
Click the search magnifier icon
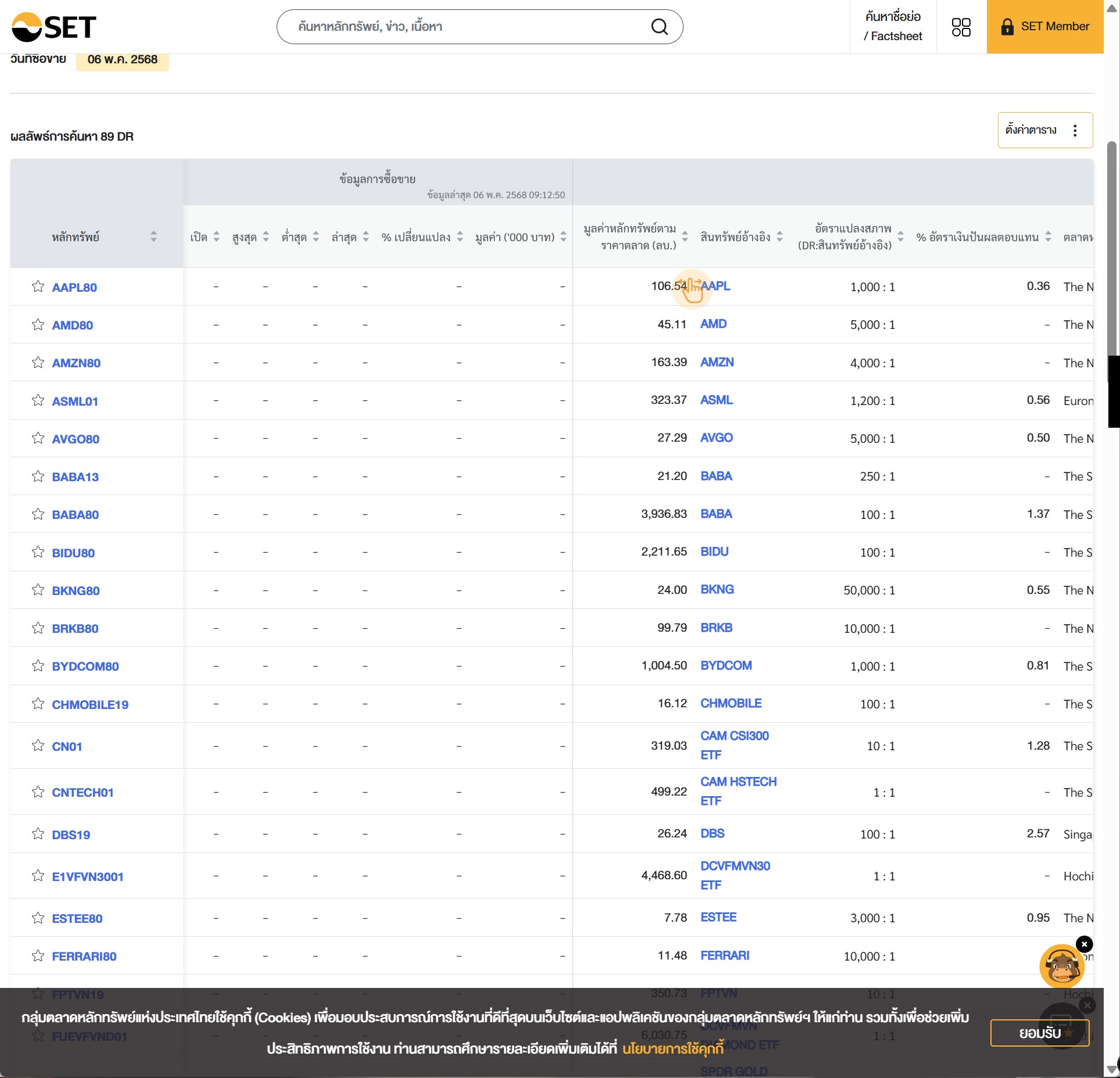[x=659, y=27]
